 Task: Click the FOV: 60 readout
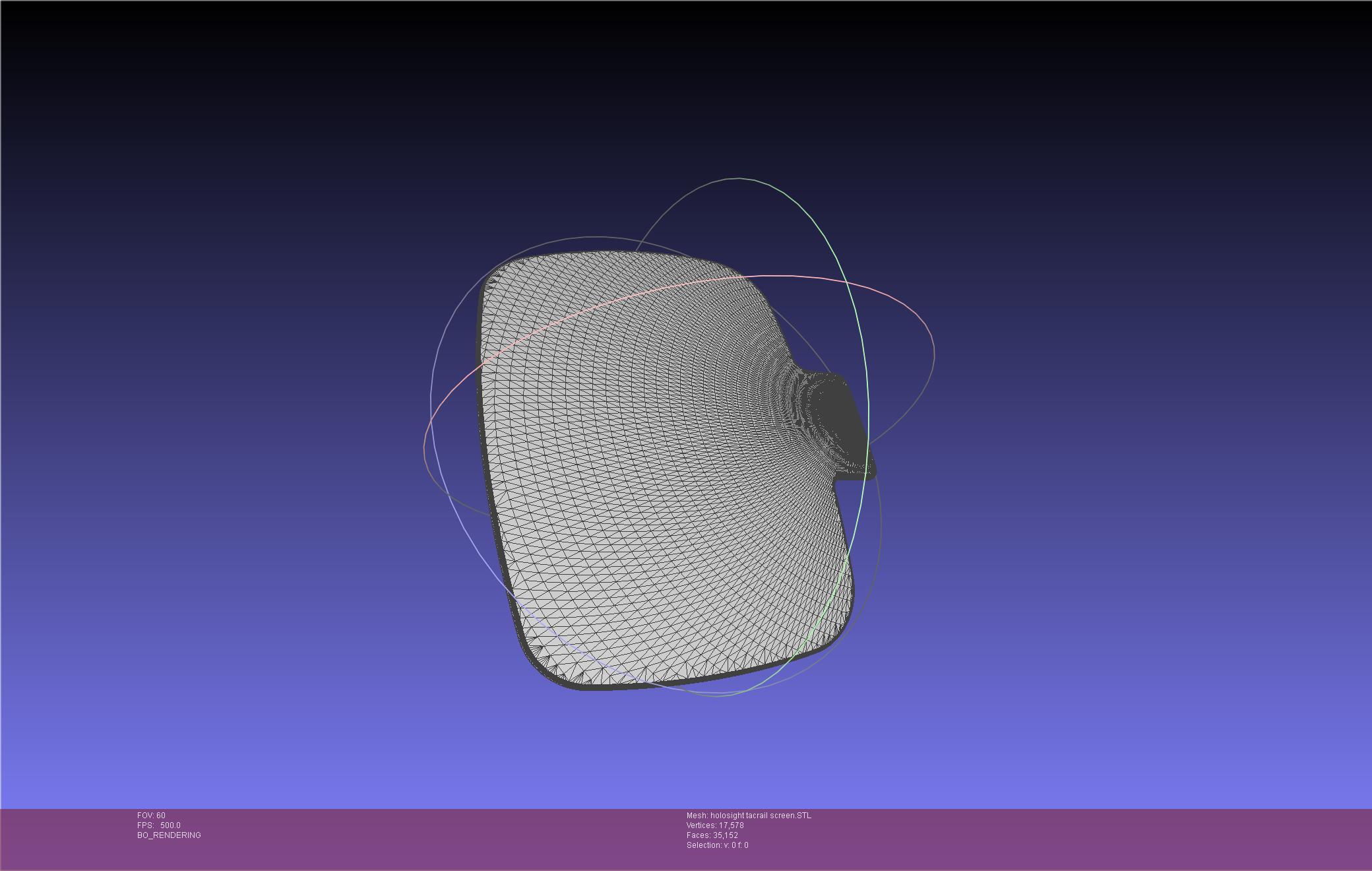point(151,816)
